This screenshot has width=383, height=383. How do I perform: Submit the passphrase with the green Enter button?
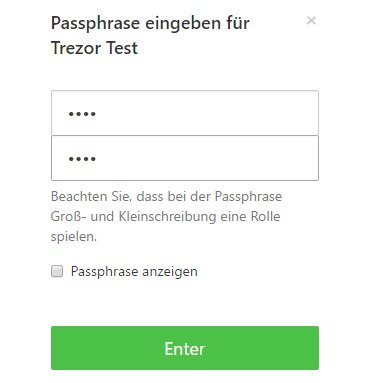pyautogui.click(x=185, y=348)
